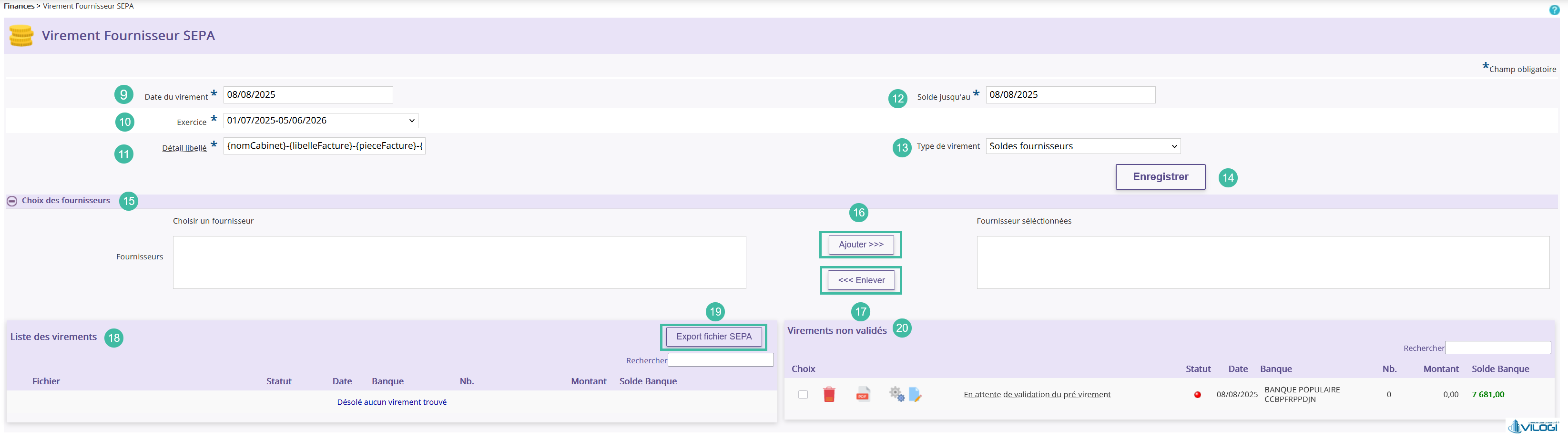Delete the pending transfer with trash icon
Screen dimensions: 1568x441
[828, 394]
